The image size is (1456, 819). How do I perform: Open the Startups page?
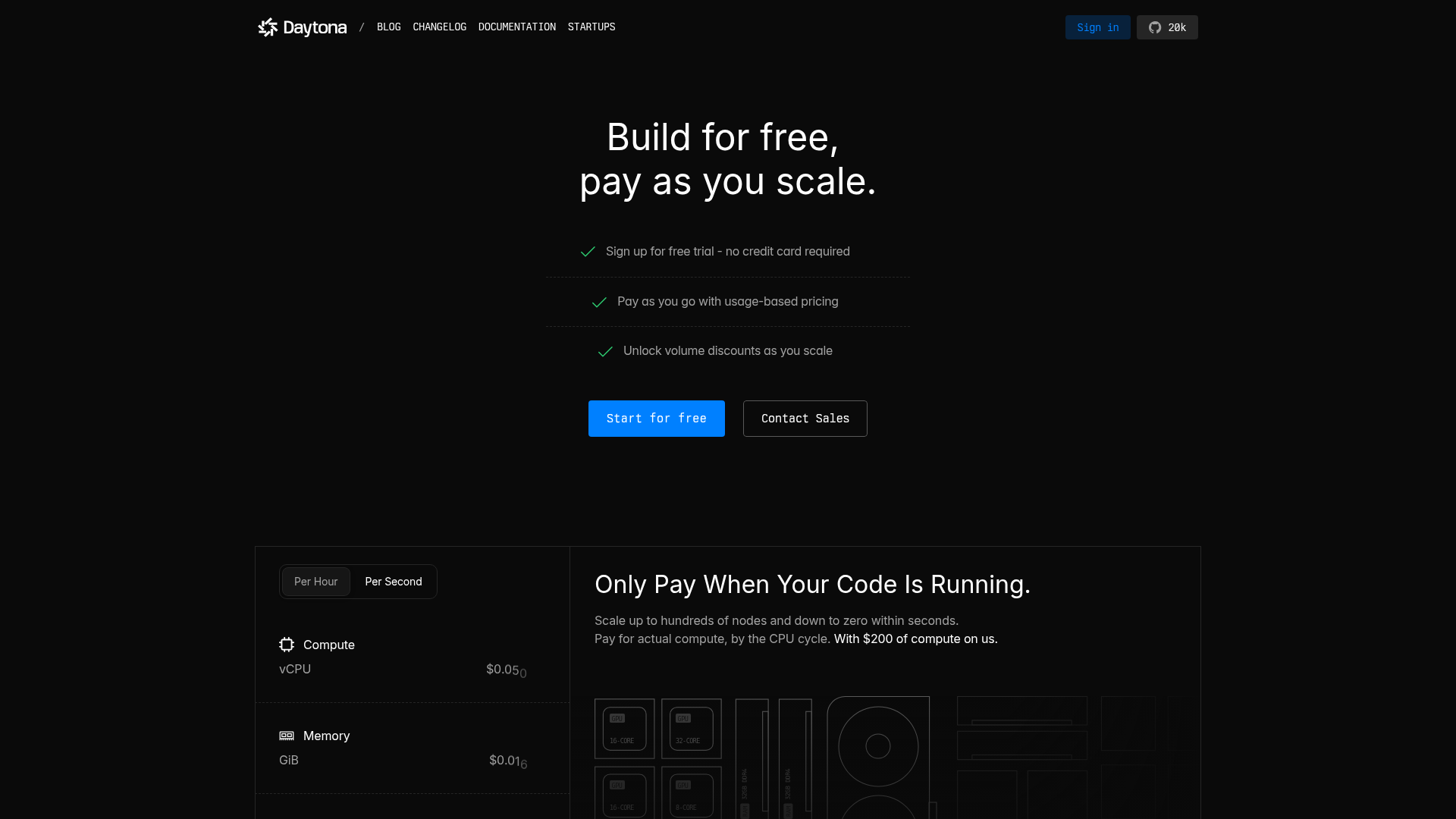[x=591, y=27]
